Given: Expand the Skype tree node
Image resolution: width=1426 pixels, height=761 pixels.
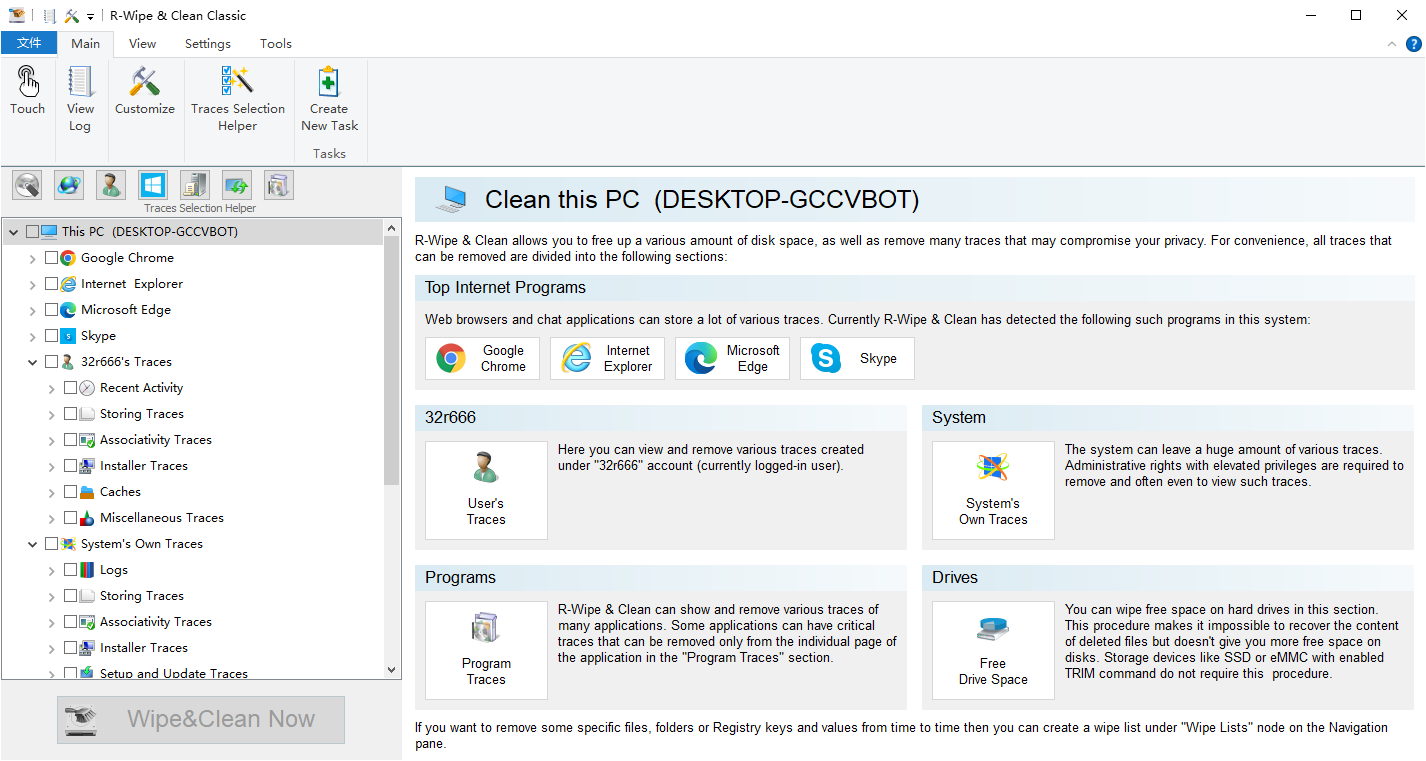Looking at the screenshot, I should pos(33,336).
